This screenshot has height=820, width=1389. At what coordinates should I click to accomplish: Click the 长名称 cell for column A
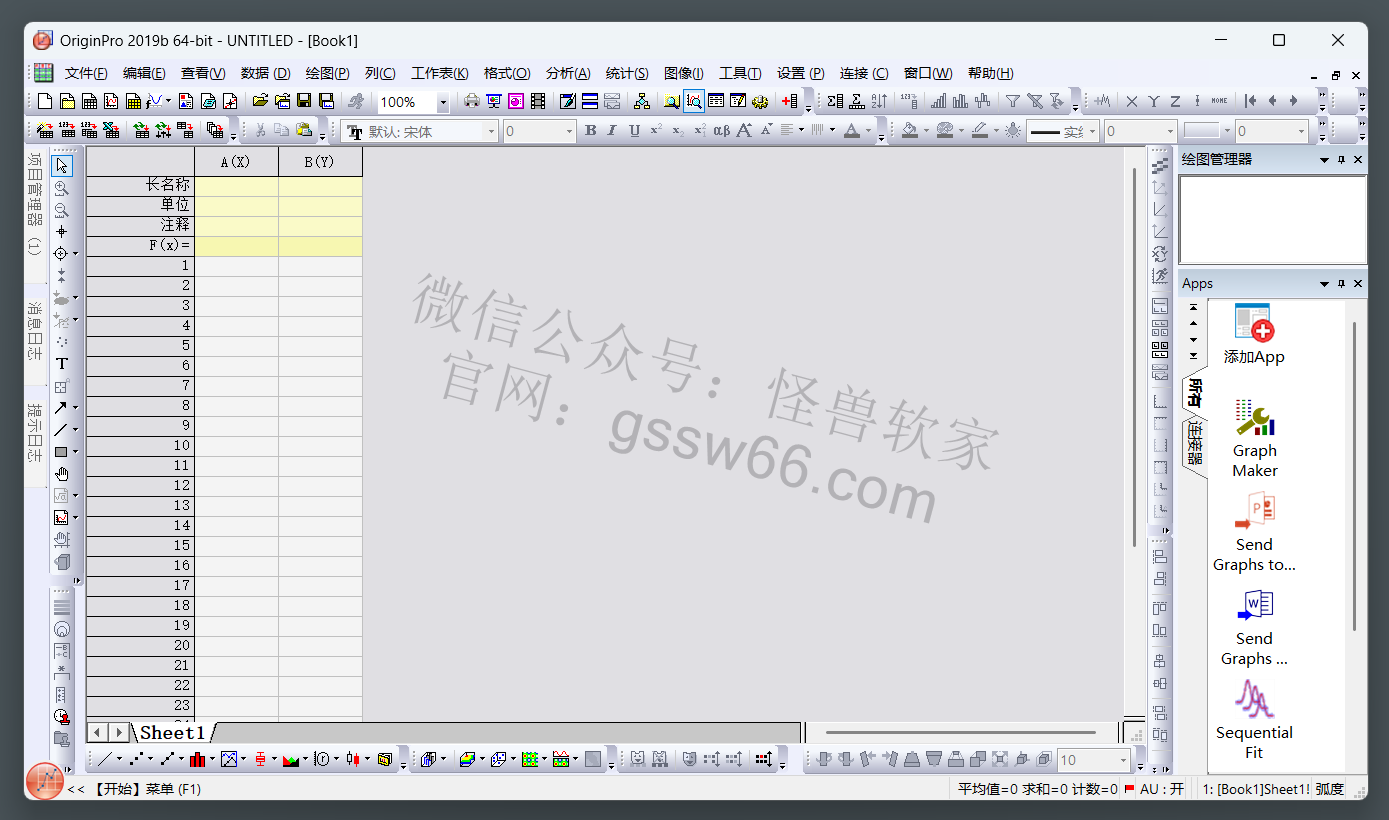pos(236,185)
